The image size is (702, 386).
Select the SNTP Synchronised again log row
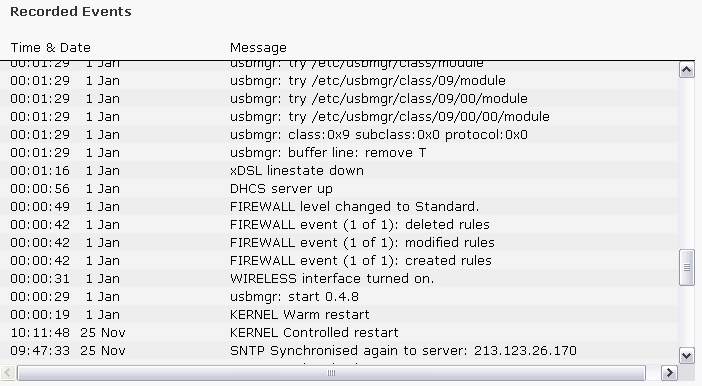coord(339,350)
